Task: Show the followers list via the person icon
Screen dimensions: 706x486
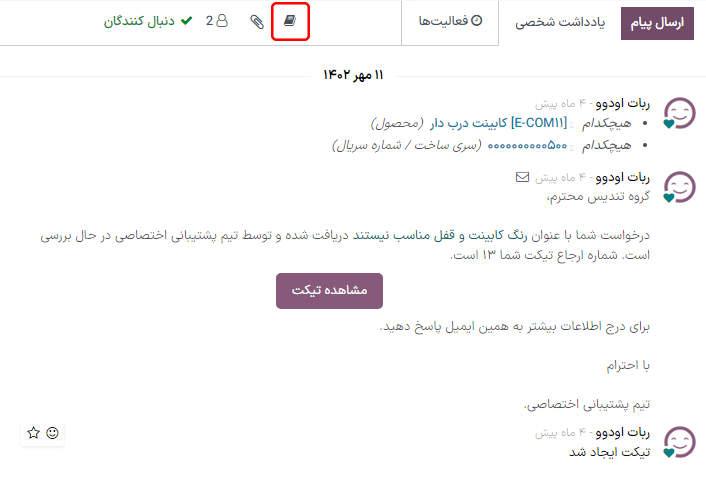Action: 217,20
